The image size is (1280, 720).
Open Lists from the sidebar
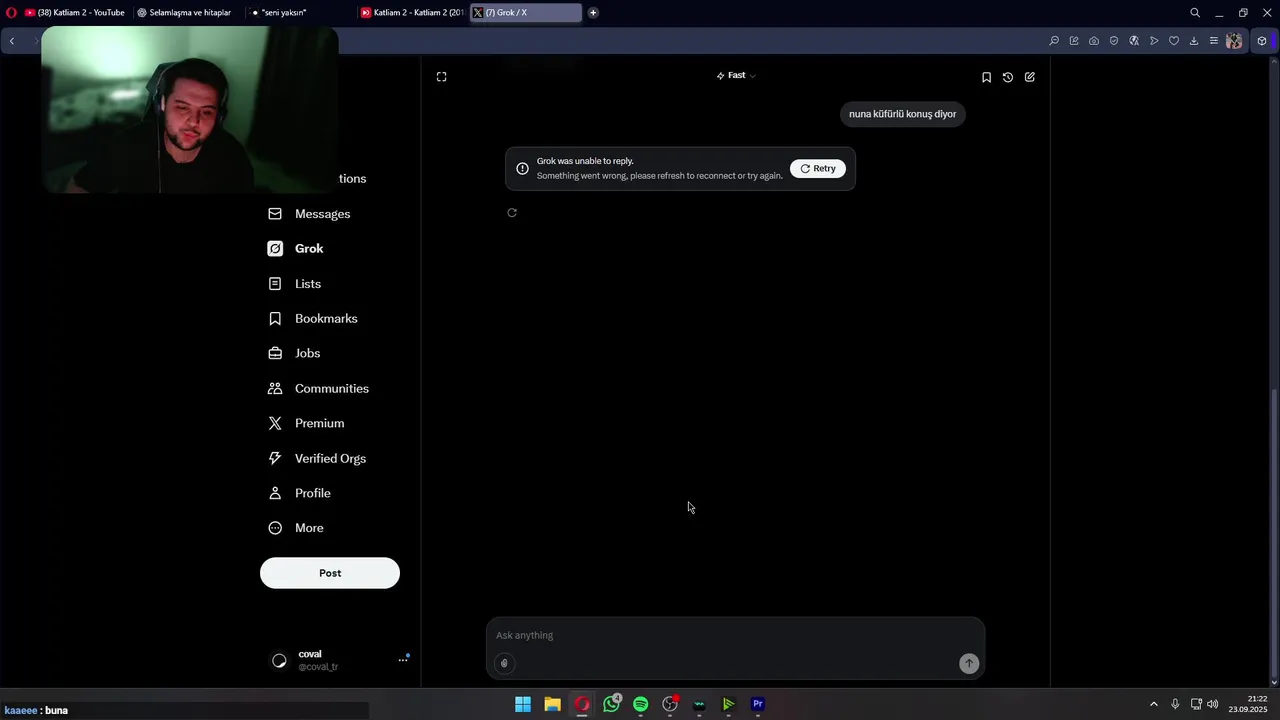click(295, 284)
